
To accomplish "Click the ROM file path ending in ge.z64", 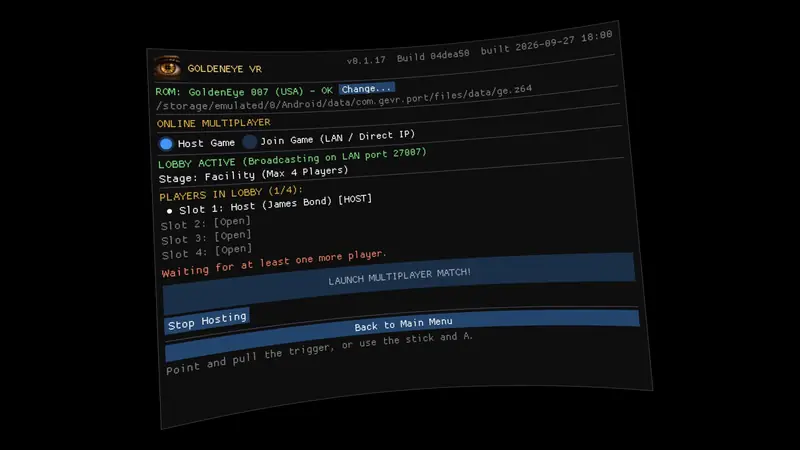I will (344, 98).
